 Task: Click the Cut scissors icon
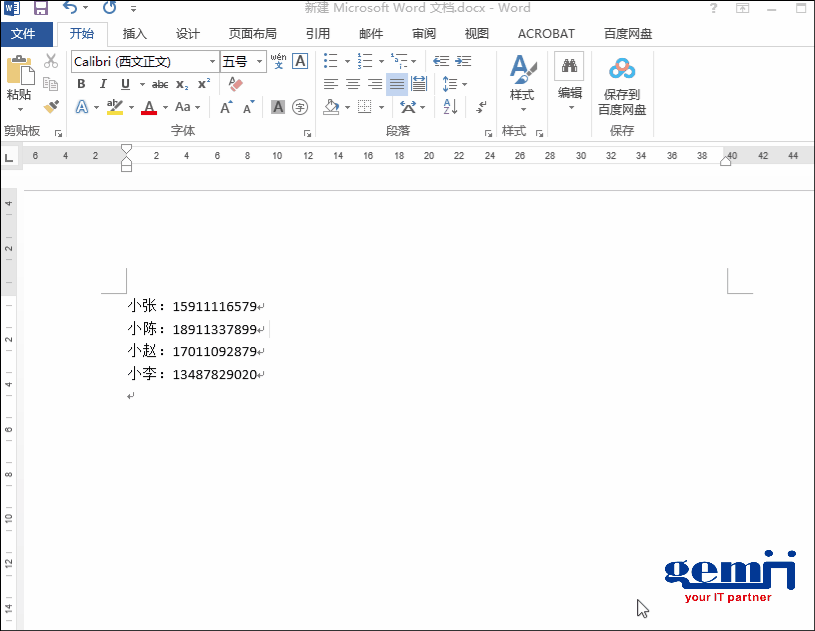point(51,62)
